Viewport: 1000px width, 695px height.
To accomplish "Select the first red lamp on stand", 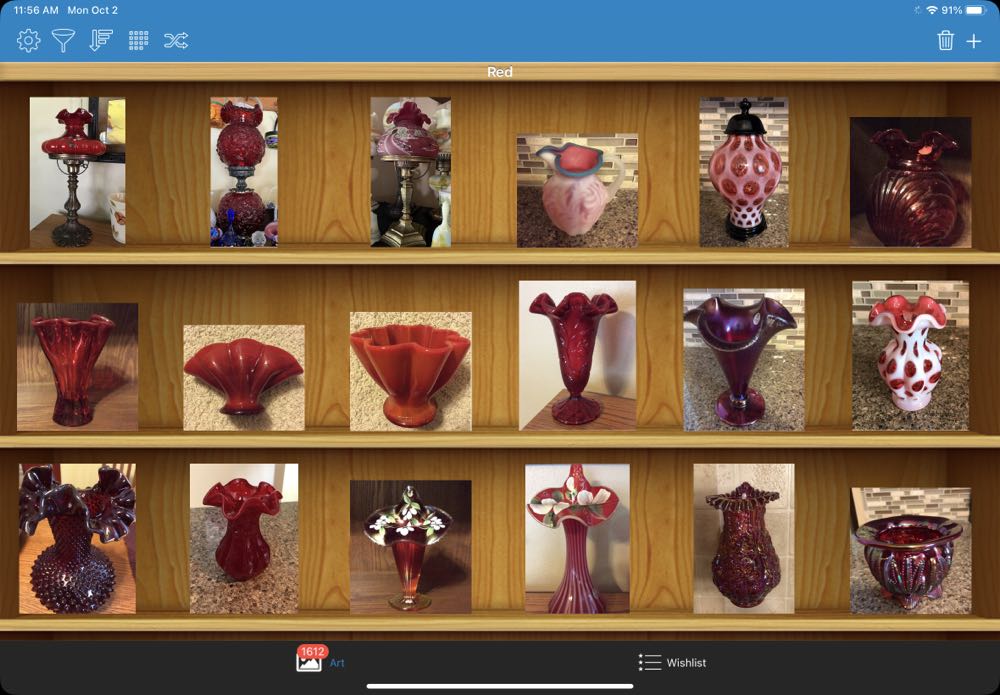I will 77,171.
